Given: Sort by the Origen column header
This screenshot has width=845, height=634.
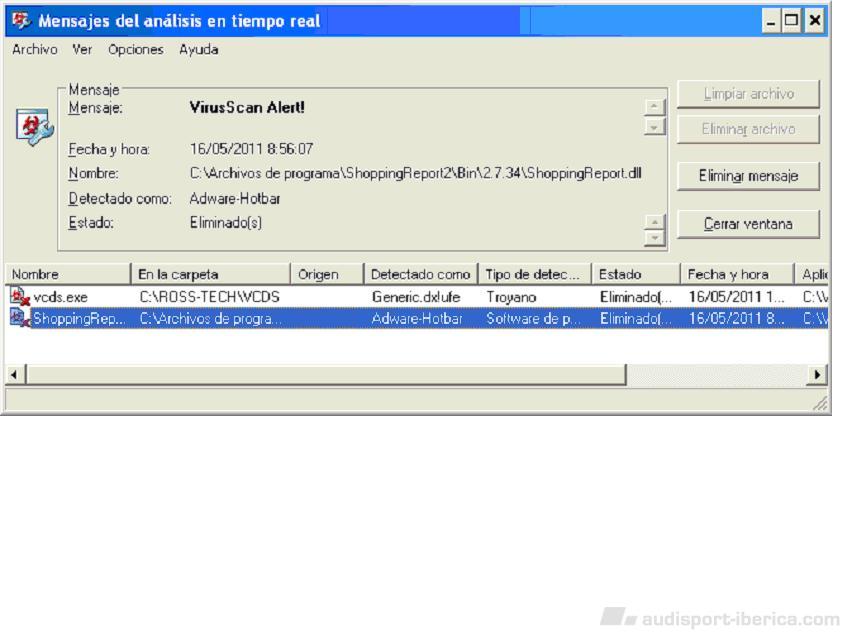Looking at the screenshot, I should point(327,274).
